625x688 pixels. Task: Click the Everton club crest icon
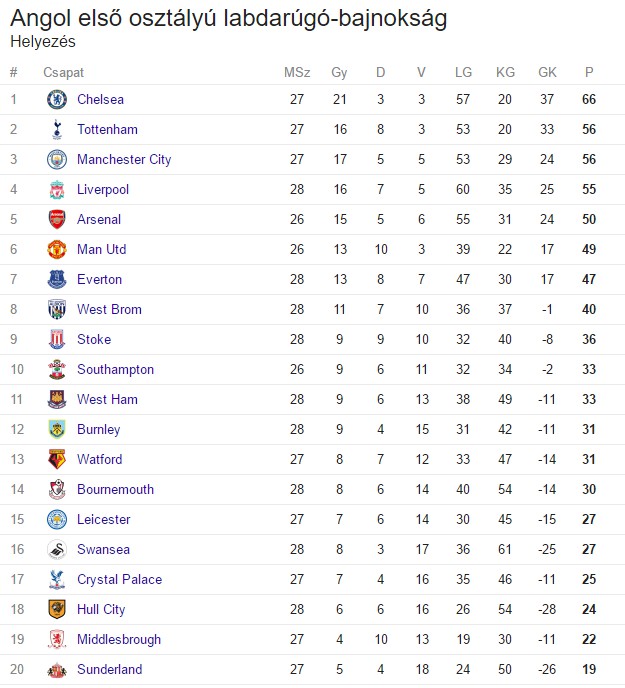point(56,279)
